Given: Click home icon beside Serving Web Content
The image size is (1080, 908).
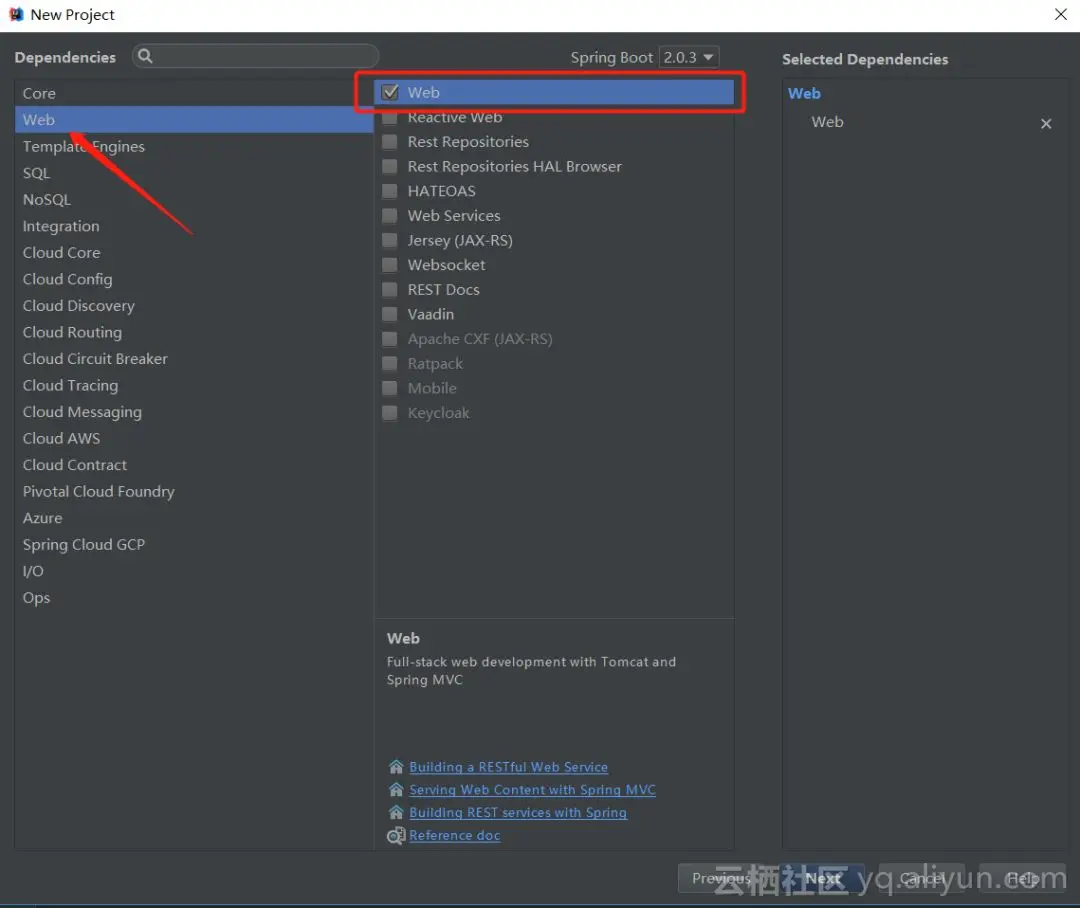Looking at the screenshot, I should click(396, 790).
